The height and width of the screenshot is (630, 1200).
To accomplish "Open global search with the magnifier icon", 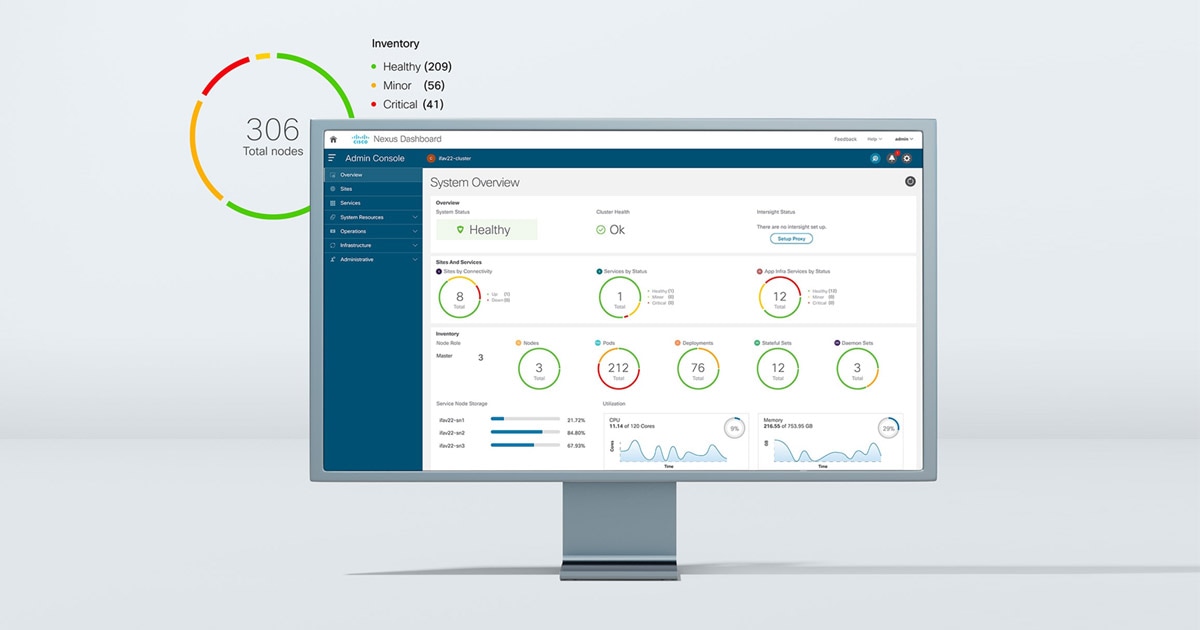I will tap(875, 158).
